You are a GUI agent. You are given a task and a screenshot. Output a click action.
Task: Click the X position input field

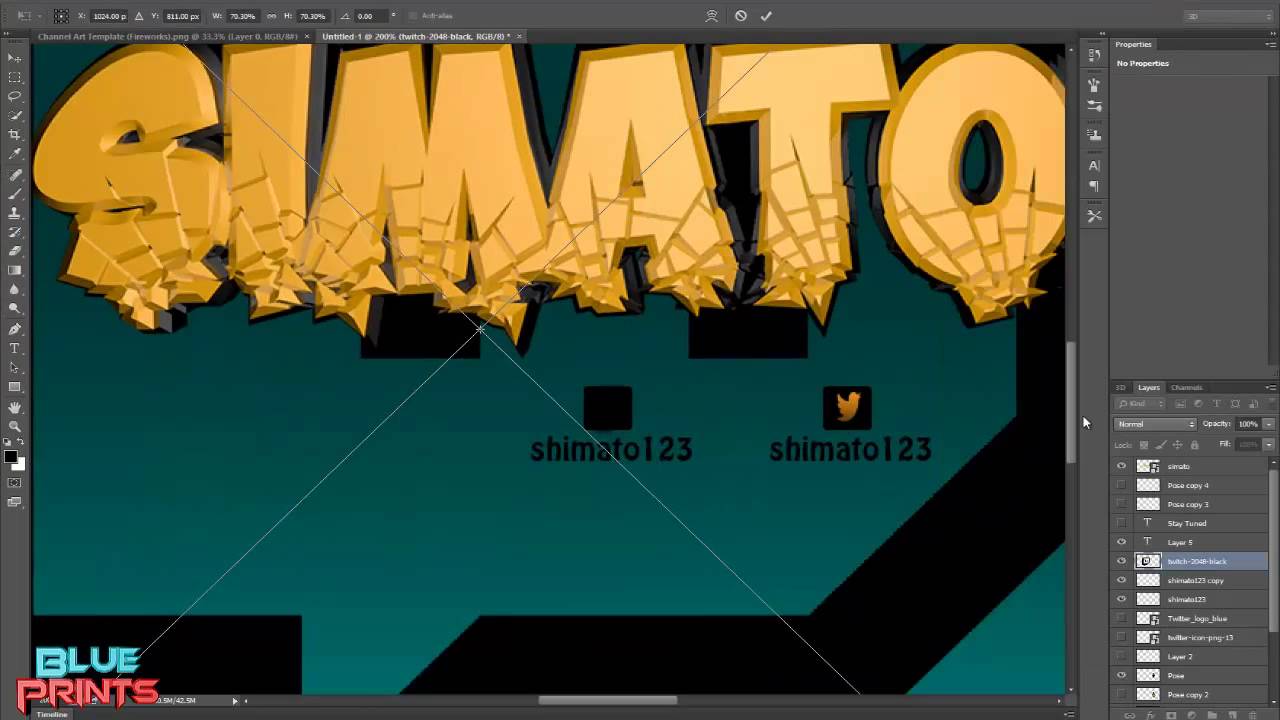click(x=109, y=16)
